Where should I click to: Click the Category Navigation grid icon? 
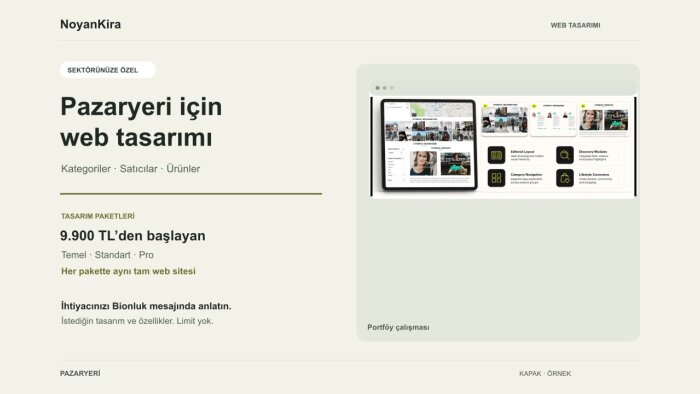coord(496,178)
